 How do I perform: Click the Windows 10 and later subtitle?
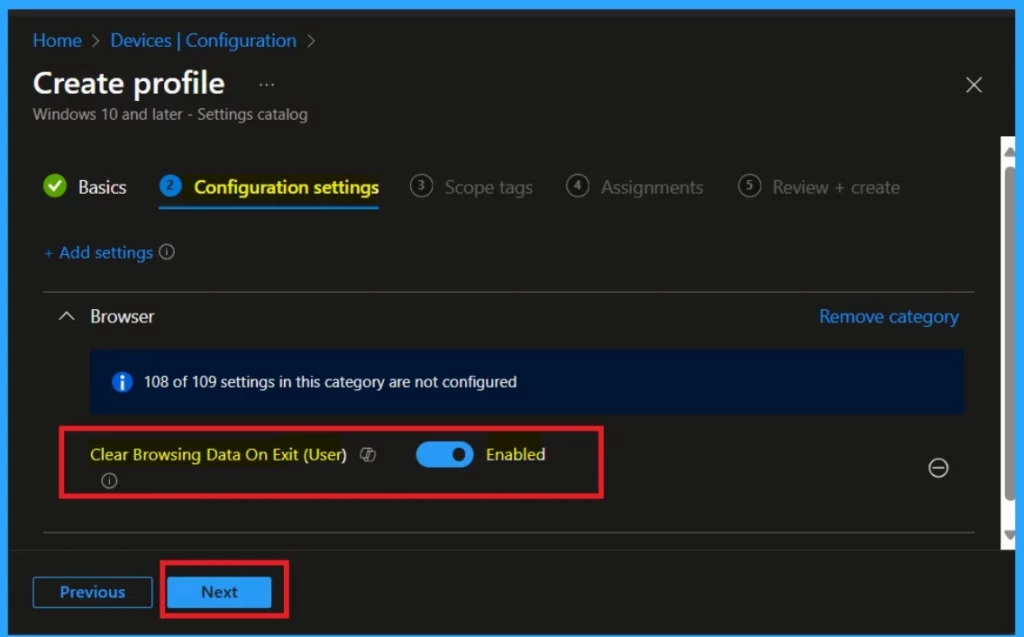[x=170, y=114]
